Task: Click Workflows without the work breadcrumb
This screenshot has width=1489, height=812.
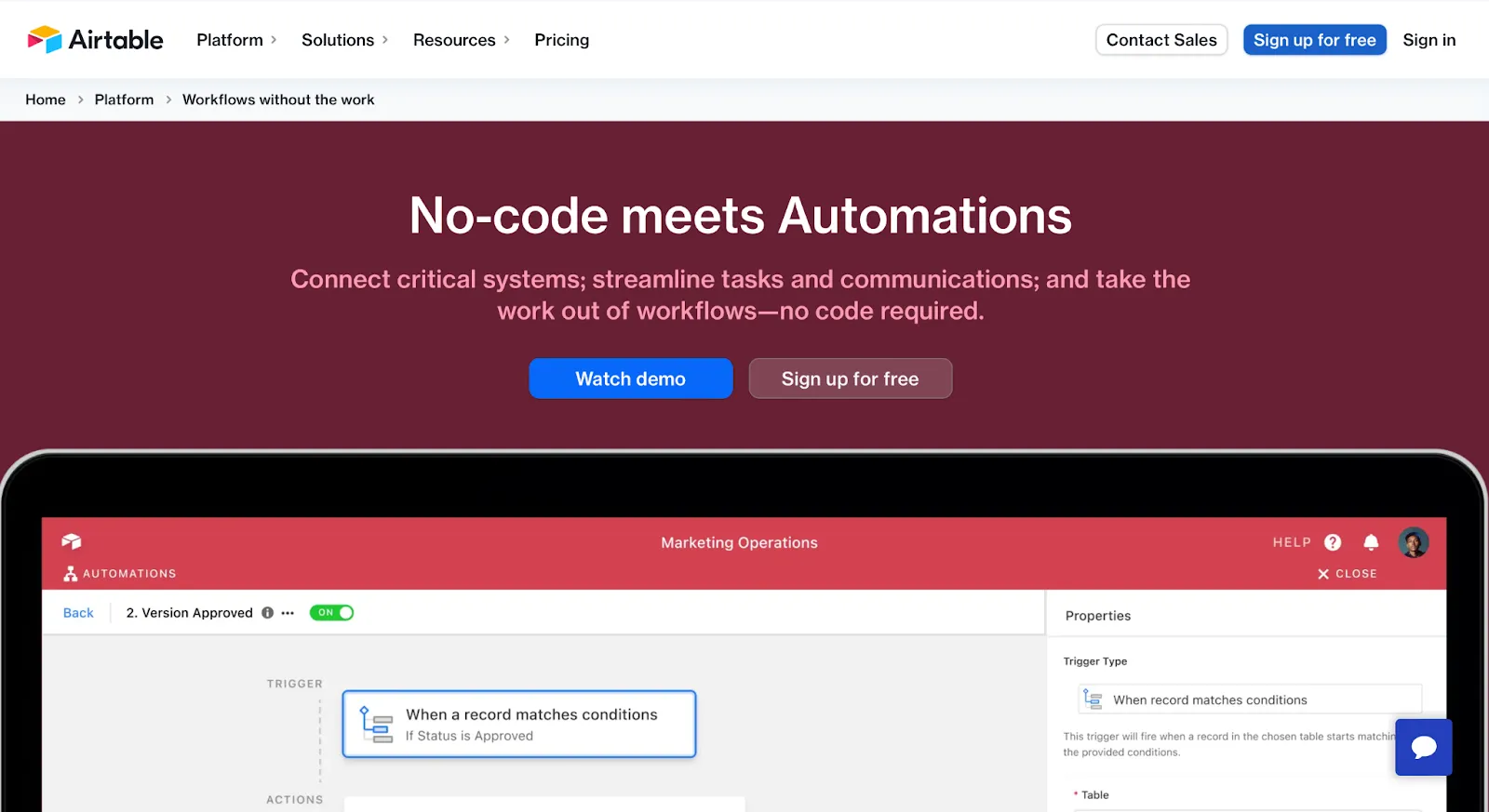Action: click(278, 100)
